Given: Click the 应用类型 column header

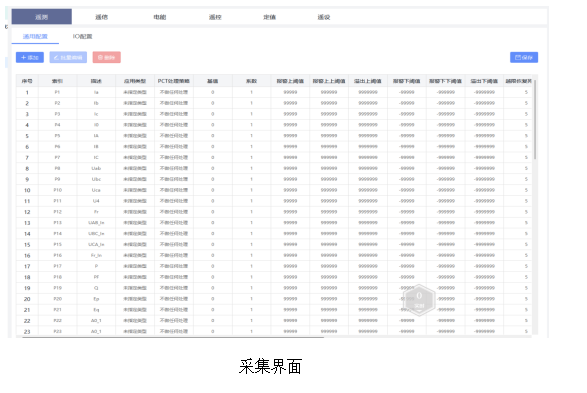Looking at the screenshot, I should click(x=135, y=81).
